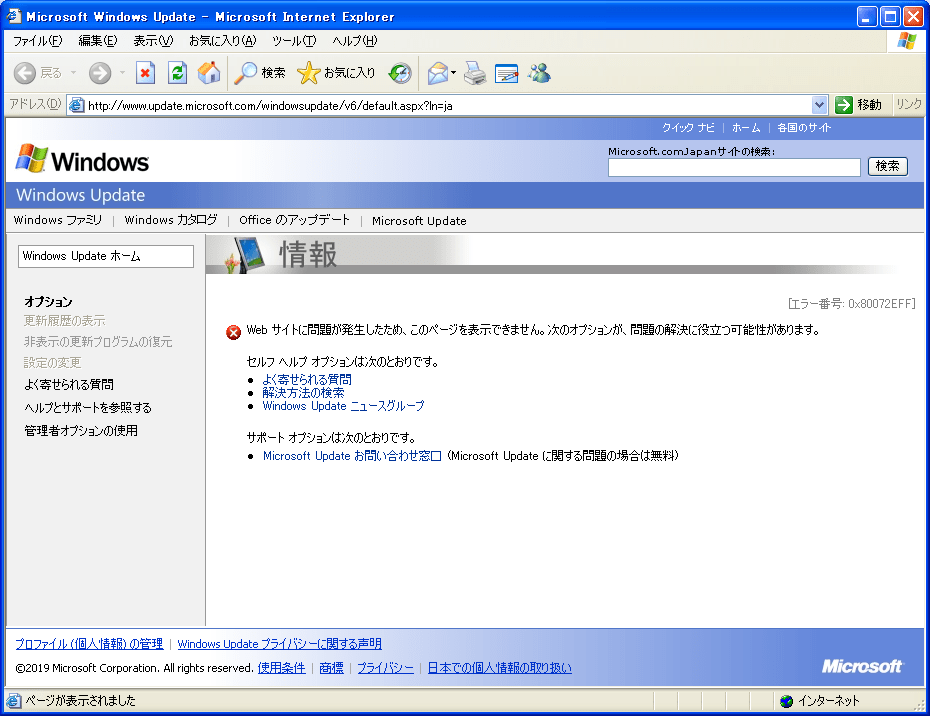
Task: Click the Stop loading icon
Action: [x=145, y=73]
